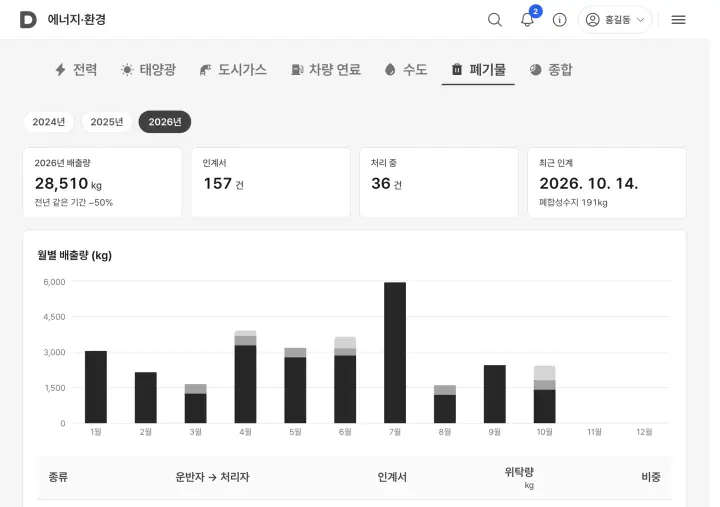
Task: Switch to the 전력 tab
Action: pyautogui.click(x=76, y=70)
